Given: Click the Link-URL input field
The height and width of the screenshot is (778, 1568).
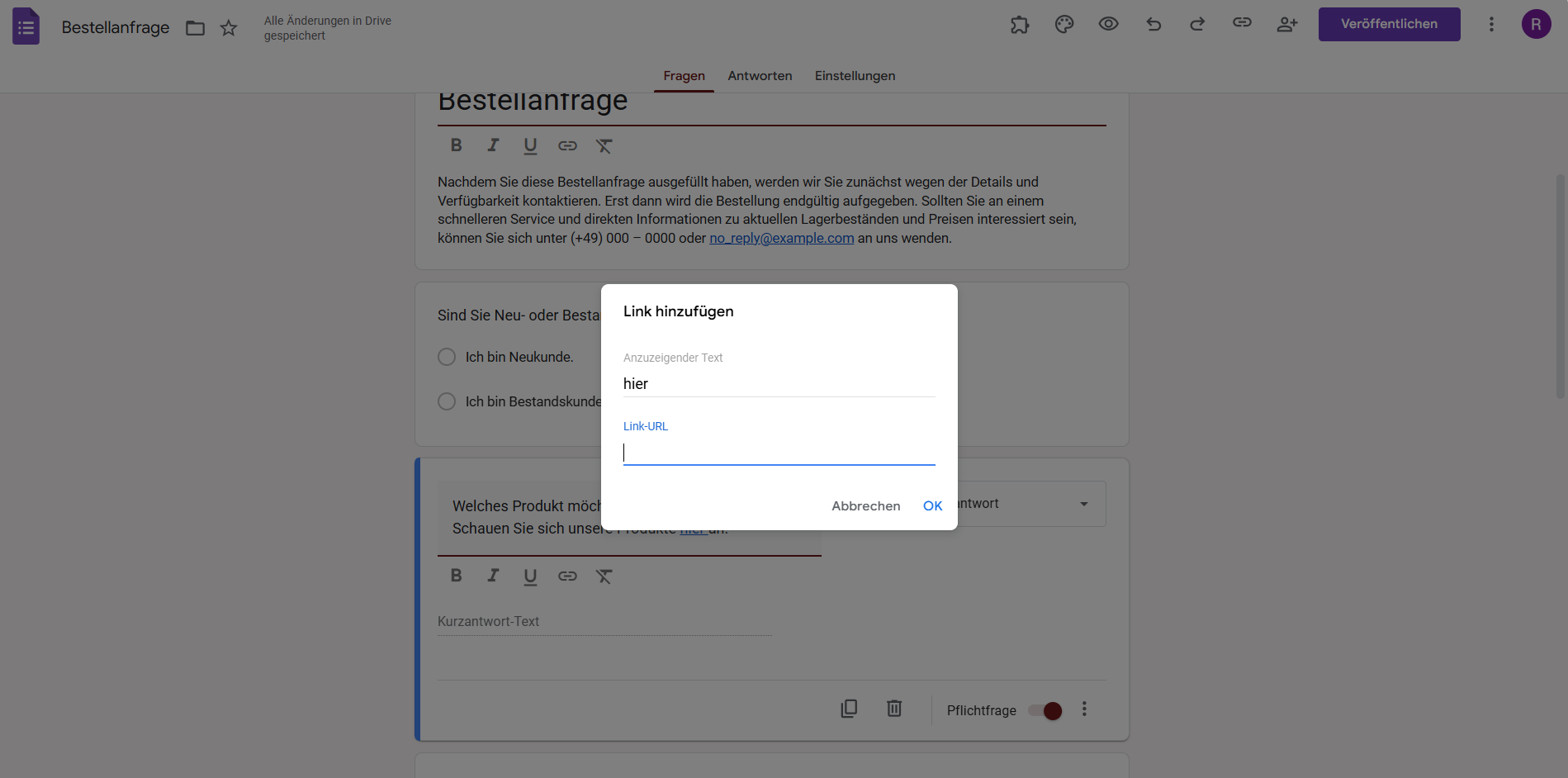Looking at the screenshot, I should point(779,452).
